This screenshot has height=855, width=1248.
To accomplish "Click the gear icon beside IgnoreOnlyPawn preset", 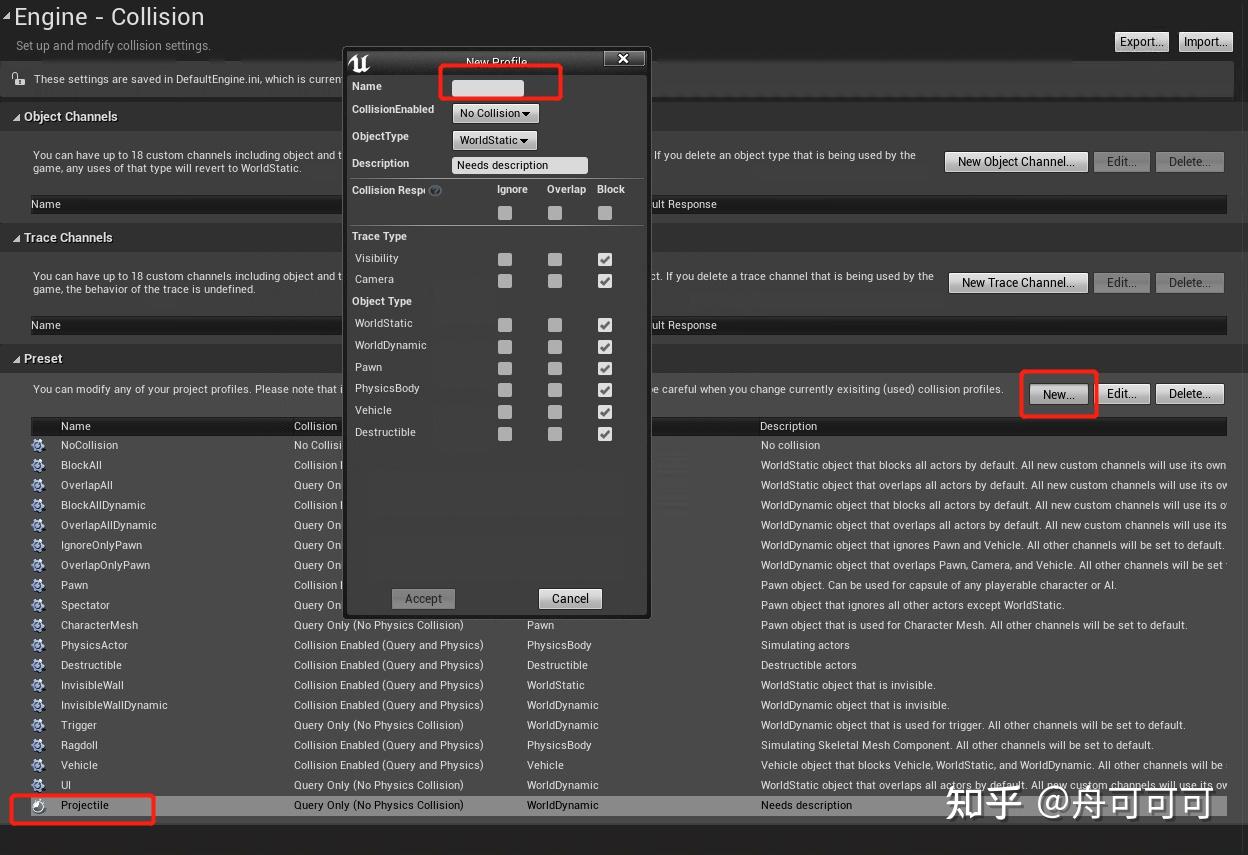I will [38, 545].
